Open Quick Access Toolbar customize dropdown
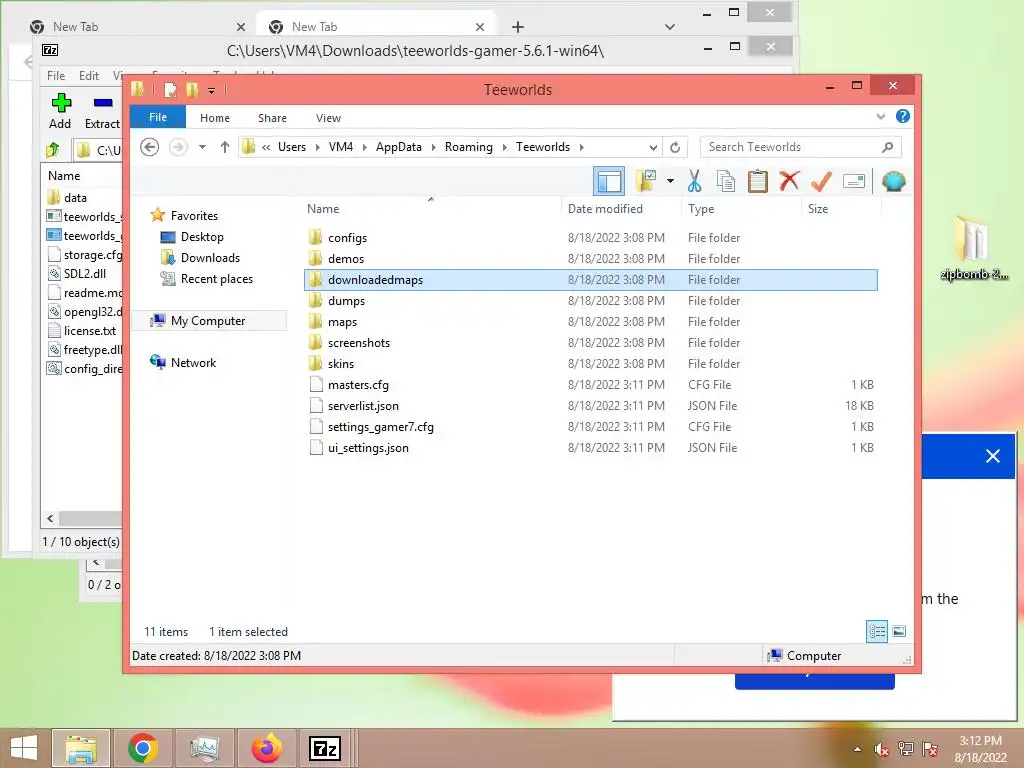The width and height of the screenshot is (1024, 768). coord(212,90)
